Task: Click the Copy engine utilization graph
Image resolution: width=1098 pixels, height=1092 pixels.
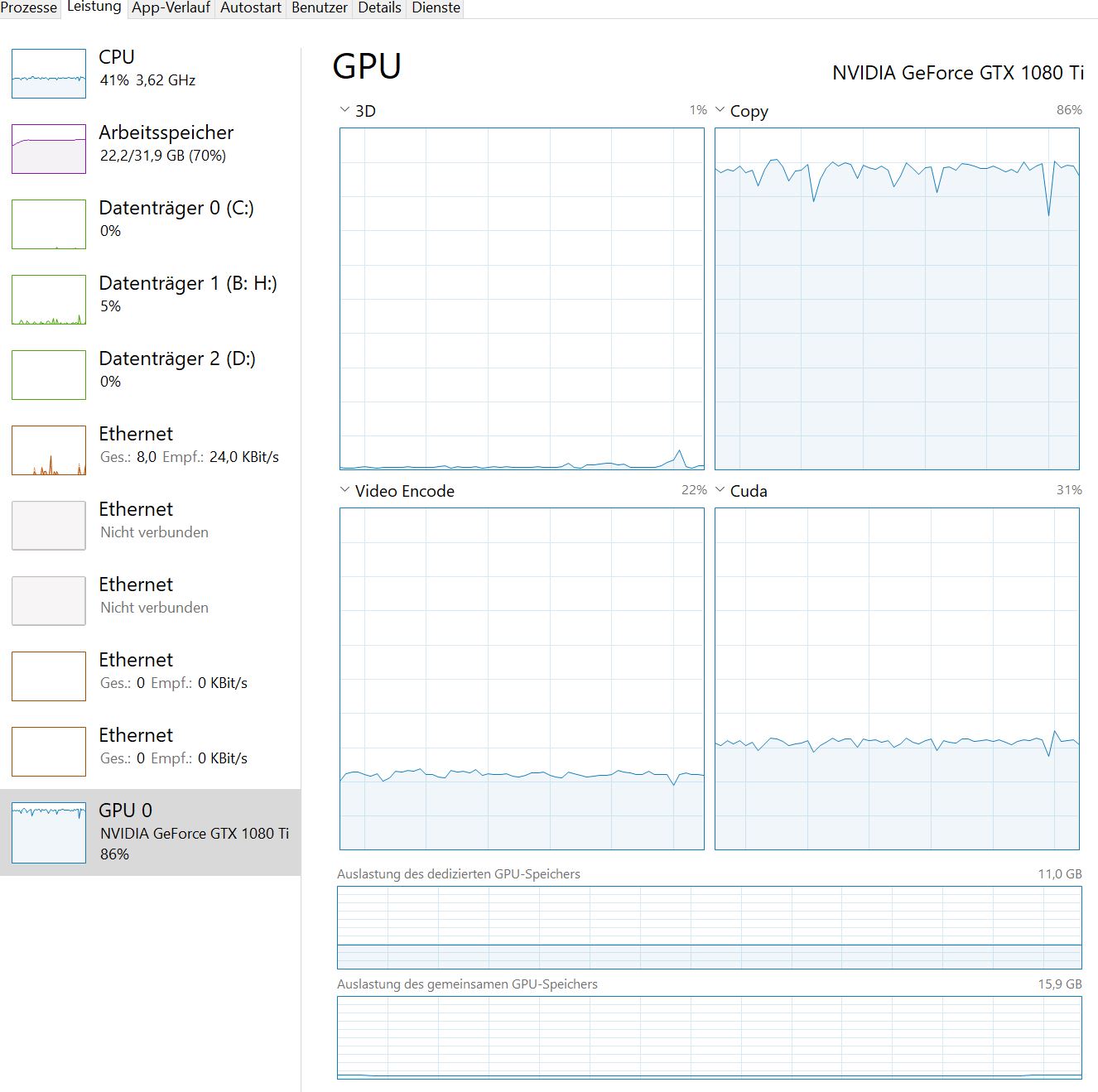Action: coord(897,299)
